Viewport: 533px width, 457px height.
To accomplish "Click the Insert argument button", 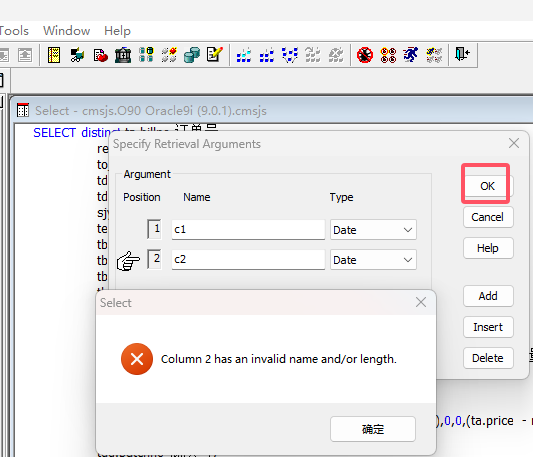I will pyautogui.click(x=488, y=327).
